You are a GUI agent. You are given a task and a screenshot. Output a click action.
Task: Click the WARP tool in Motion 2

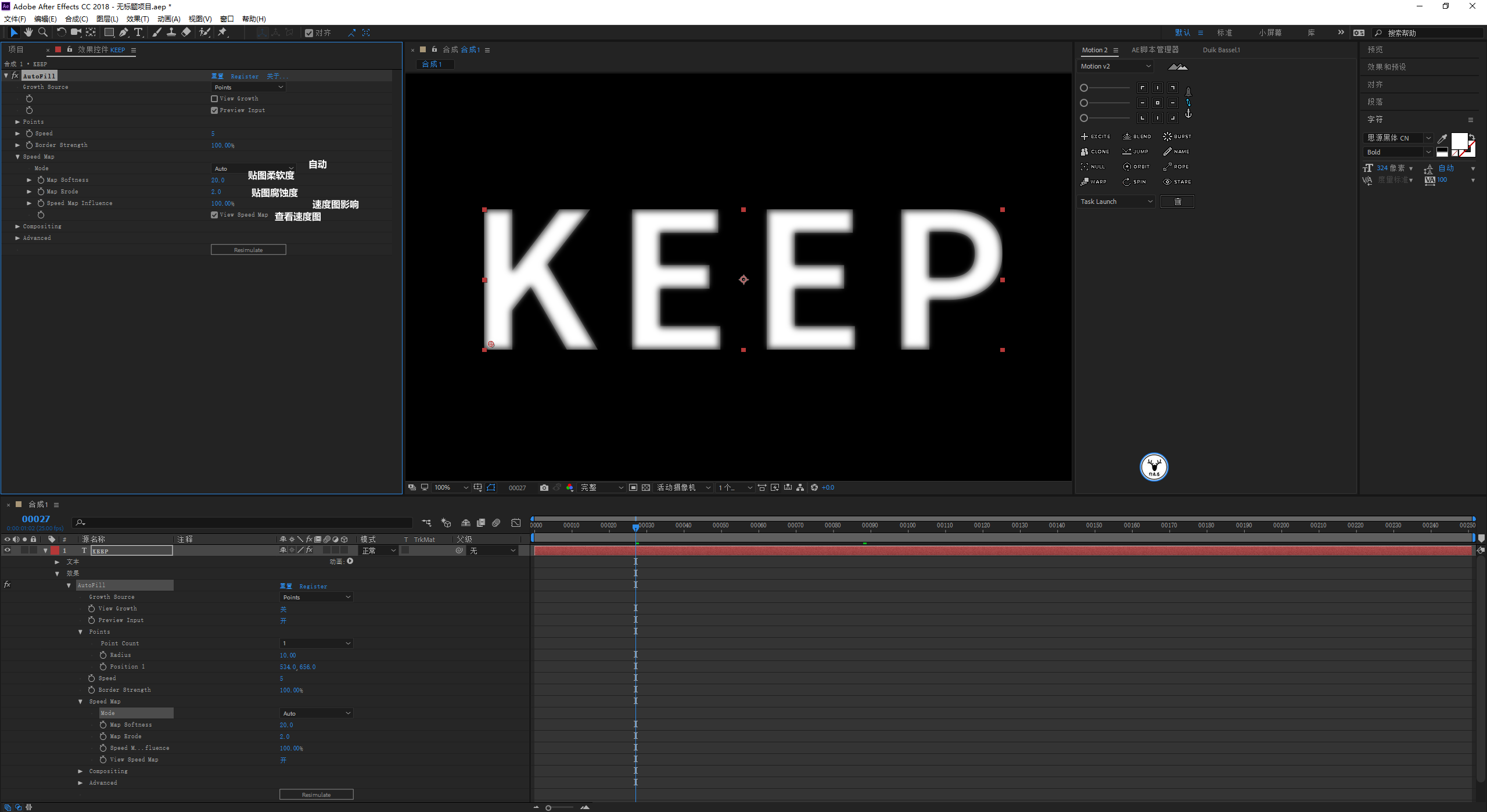pyautogui.click(x=1094, y=182)
